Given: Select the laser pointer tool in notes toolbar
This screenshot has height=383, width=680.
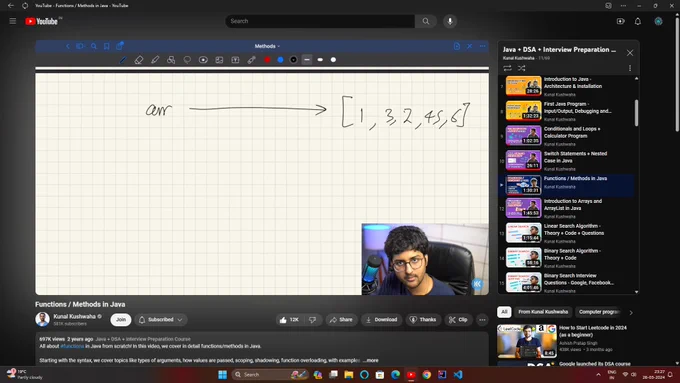Looking at the screenshot, I should (x=251, y=60).
